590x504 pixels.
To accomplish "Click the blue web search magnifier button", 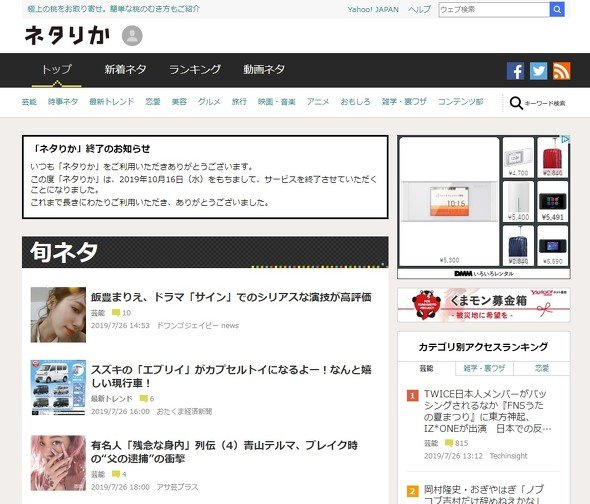I will click(557, 9).
